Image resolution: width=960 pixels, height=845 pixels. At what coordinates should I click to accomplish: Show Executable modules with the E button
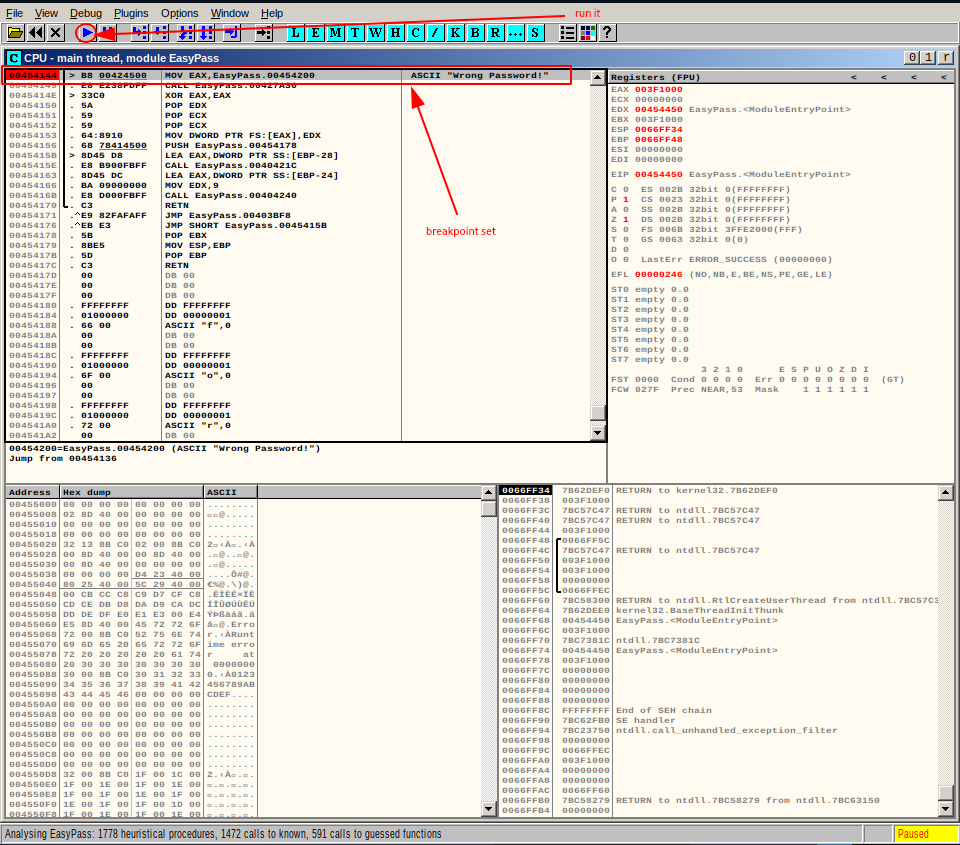316,33
